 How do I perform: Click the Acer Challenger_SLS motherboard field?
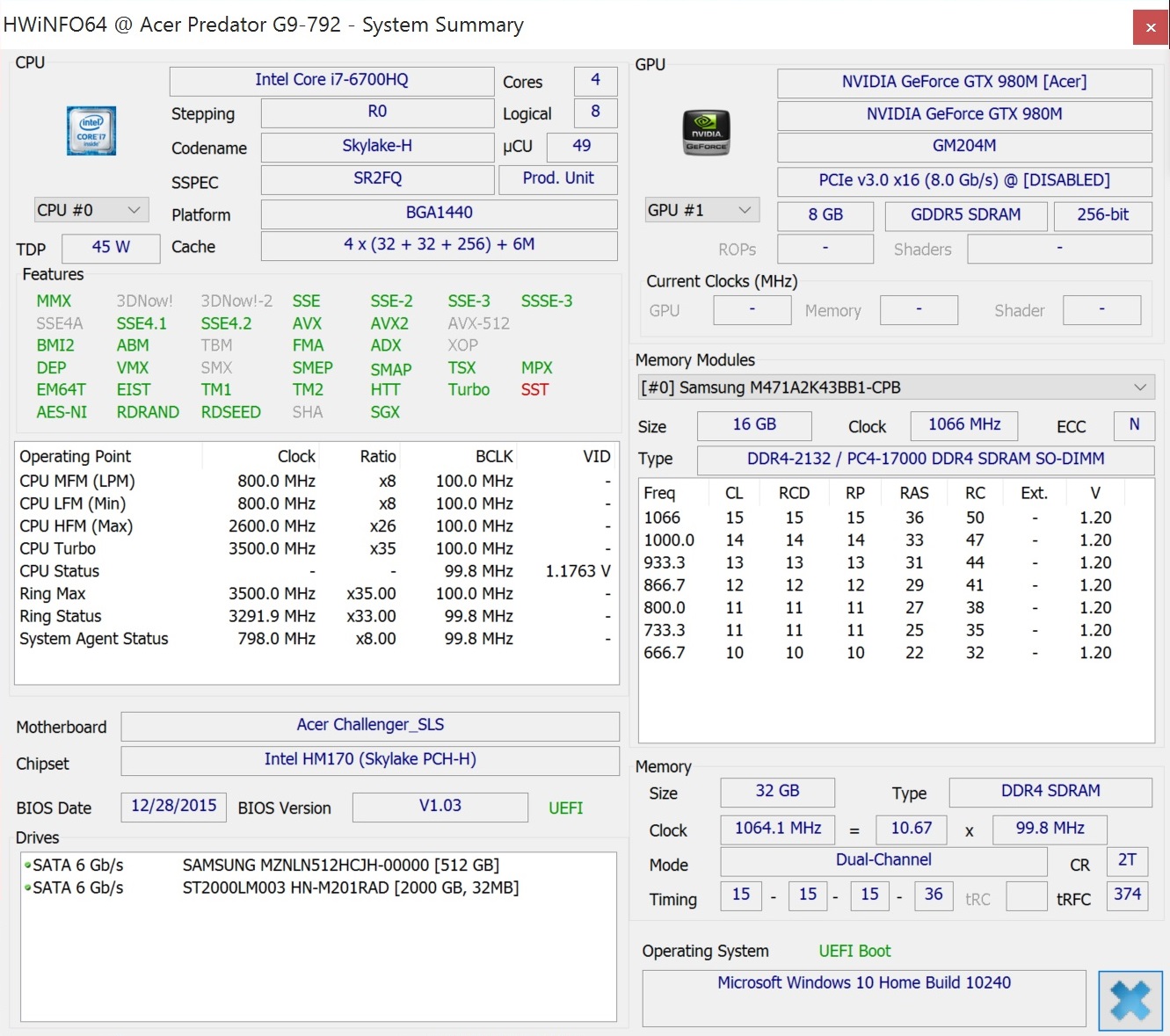[370, 726]
